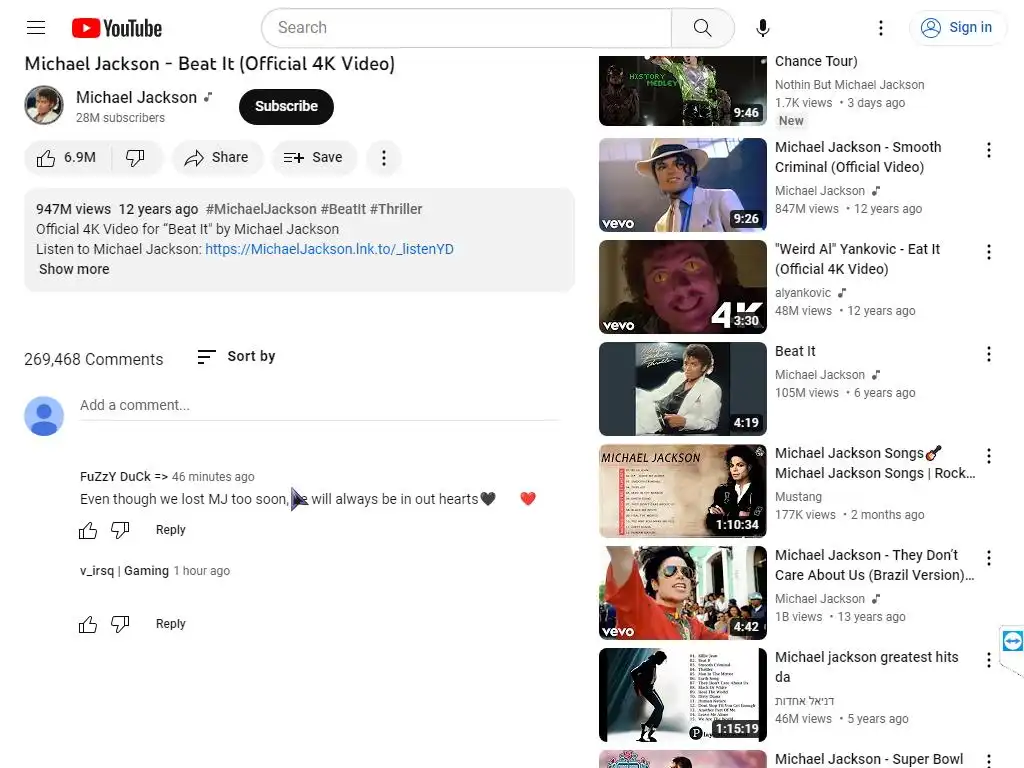Focus the Search input field
This screenshot has width=1024, height=768.
(x=467, y=27)
